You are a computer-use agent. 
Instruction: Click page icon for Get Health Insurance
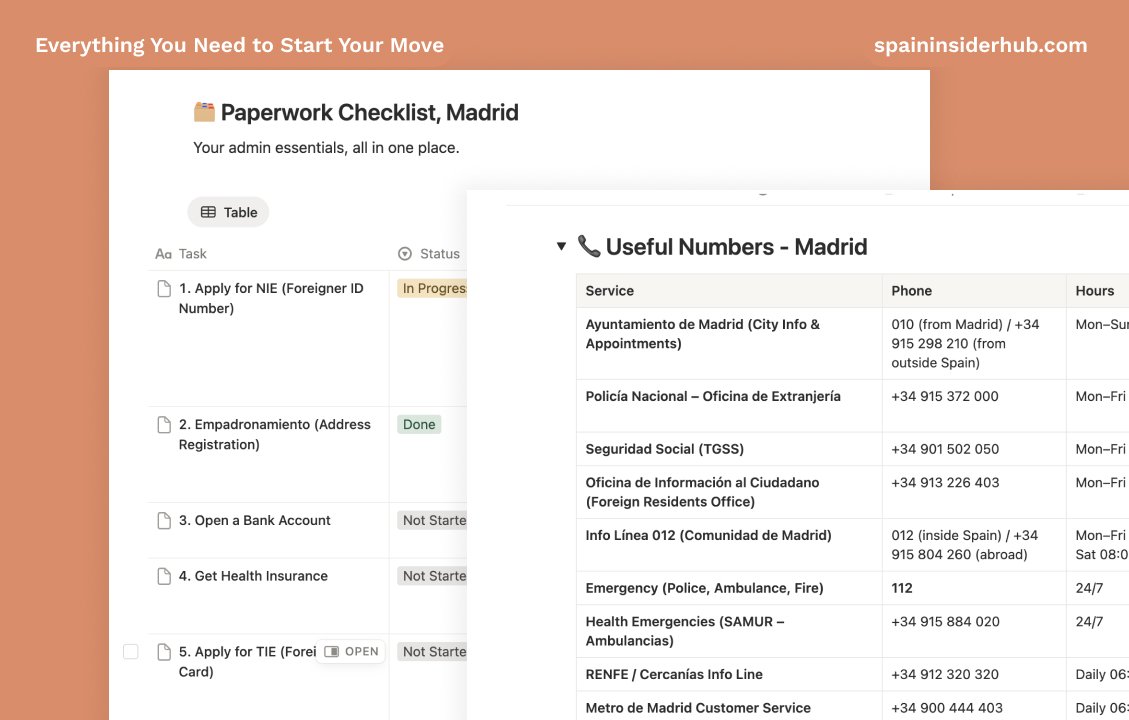click(x=164, y=576)
